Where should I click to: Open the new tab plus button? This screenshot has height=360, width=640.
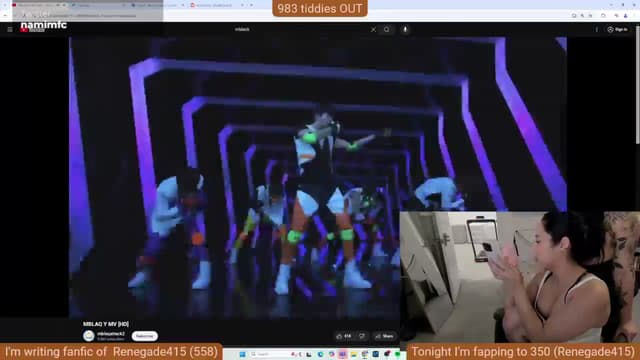click(x=251, y=5)
